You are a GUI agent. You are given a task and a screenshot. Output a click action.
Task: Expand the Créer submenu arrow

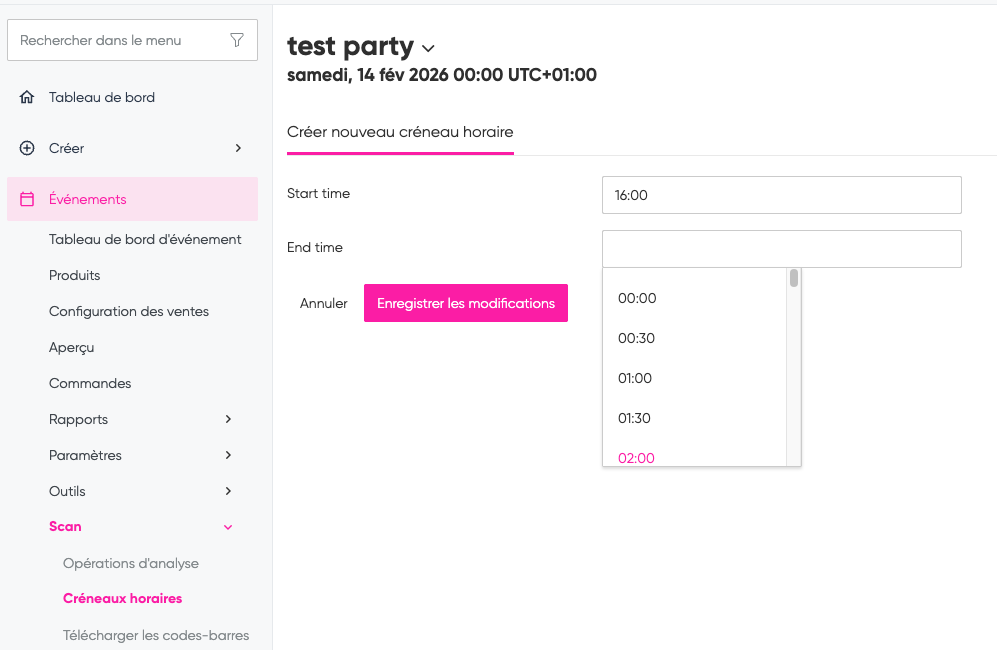[x=238, y=148]
